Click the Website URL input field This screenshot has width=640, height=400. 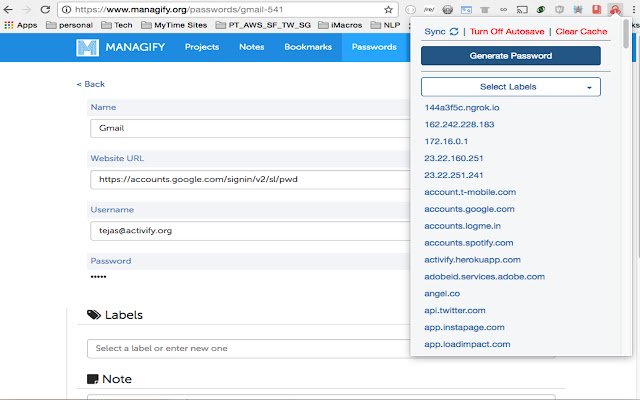point(250,180)
